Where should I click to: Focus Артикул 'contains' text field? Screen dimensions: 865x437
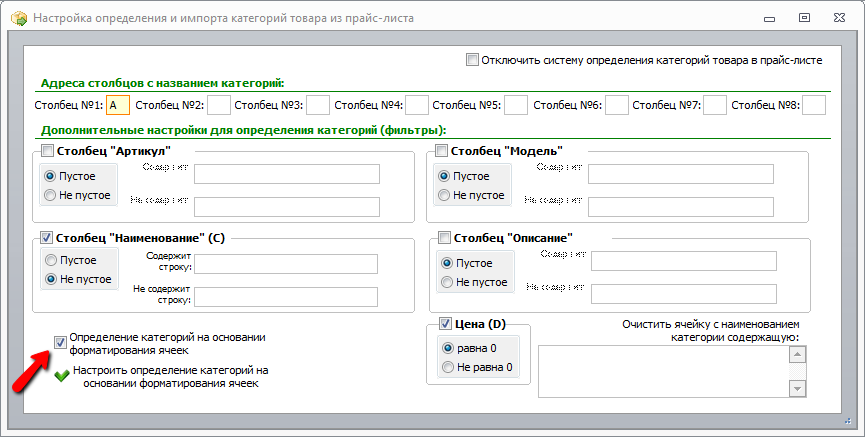[287, 174]
